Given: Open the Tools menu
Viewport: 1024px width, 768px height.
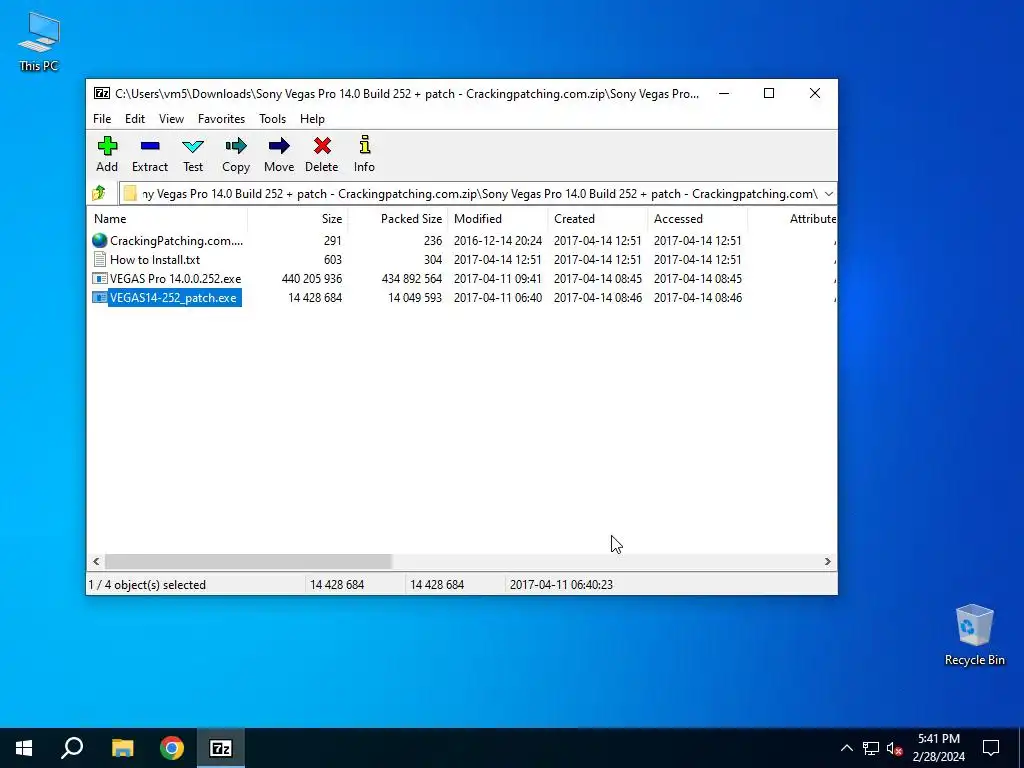Looking at the screenshot, I should (x=272, y=119).
